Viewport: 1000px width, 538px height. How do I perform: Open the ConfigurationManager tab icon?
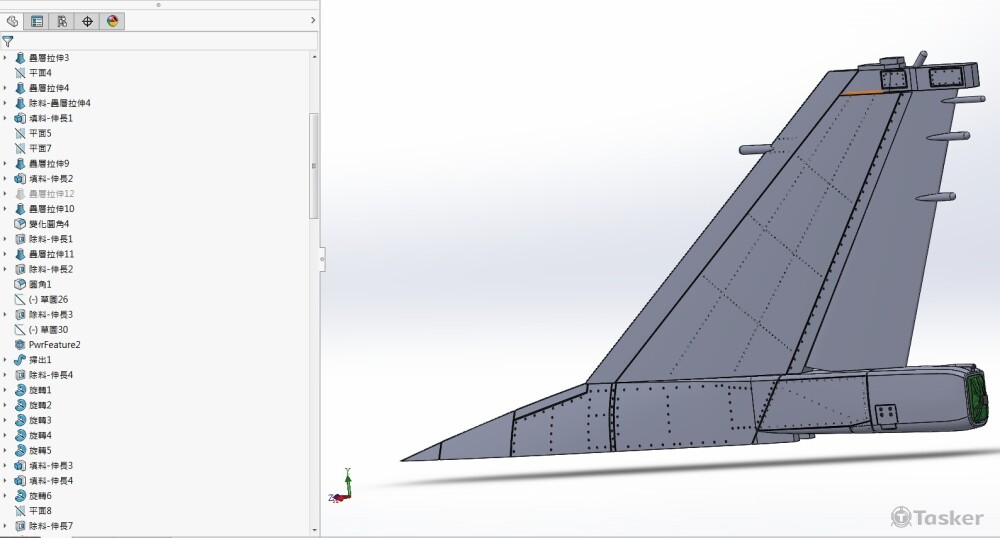(62, 20)
